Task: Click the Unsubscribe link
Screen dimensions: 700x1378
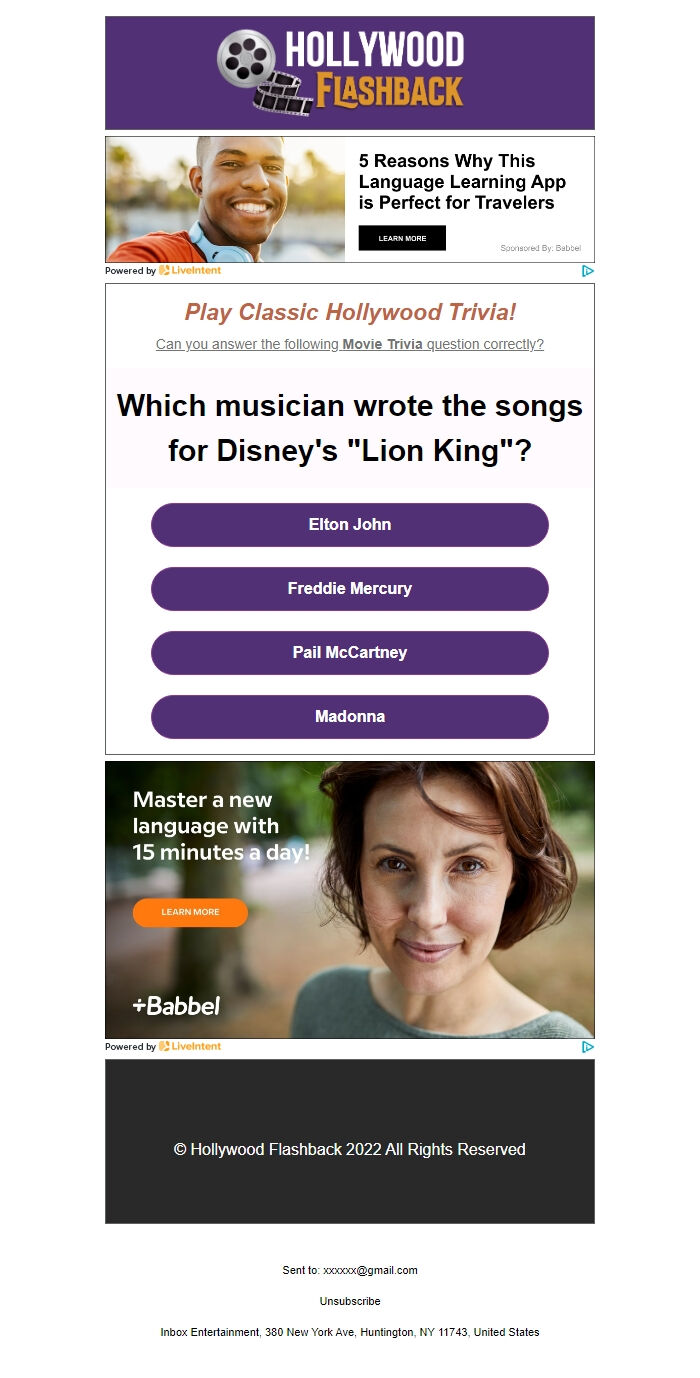Action: [x=350, y=1301]
